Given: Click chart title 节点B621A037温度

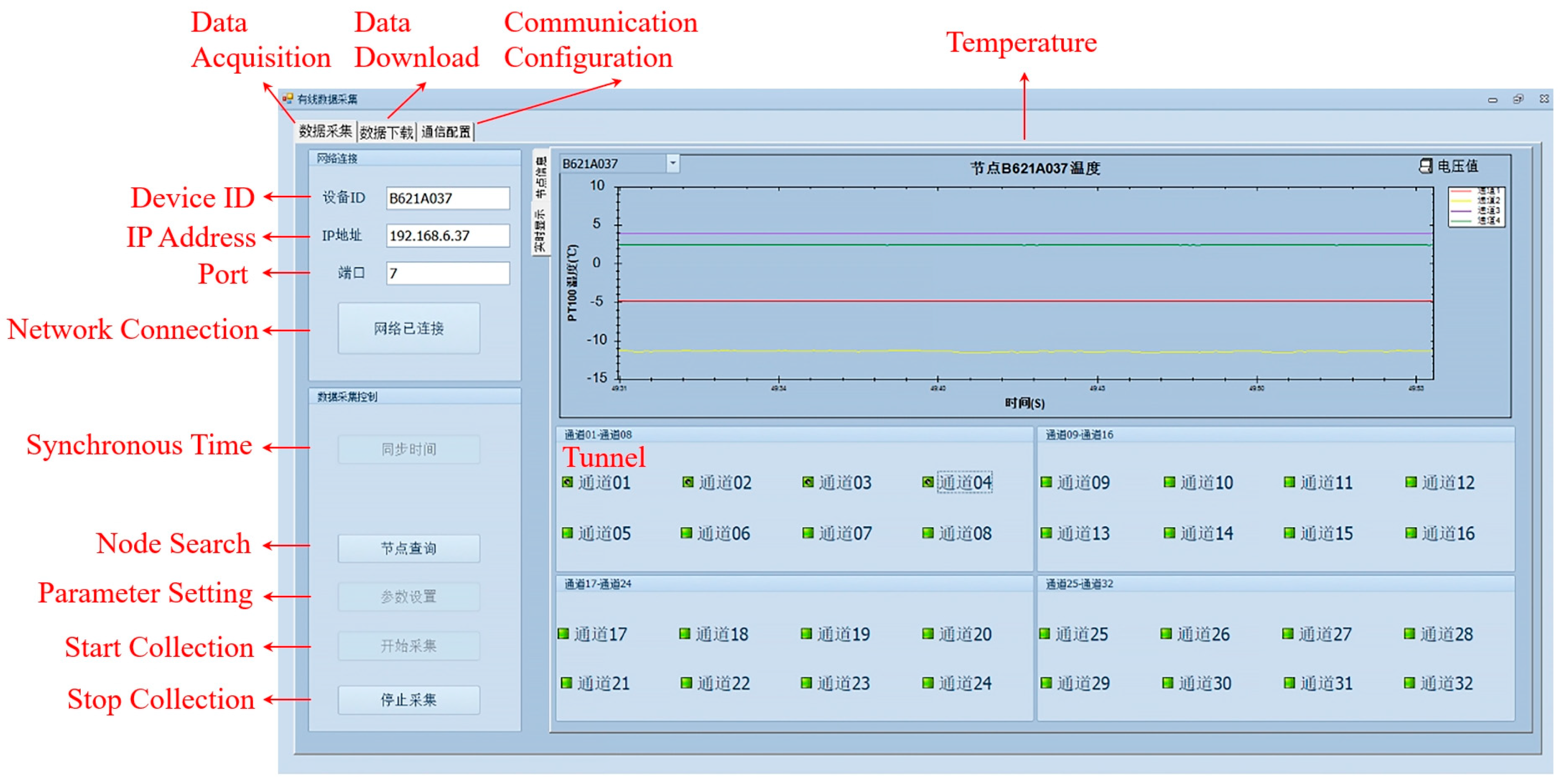Looking at the screenshot, I should click(1035, 168).
